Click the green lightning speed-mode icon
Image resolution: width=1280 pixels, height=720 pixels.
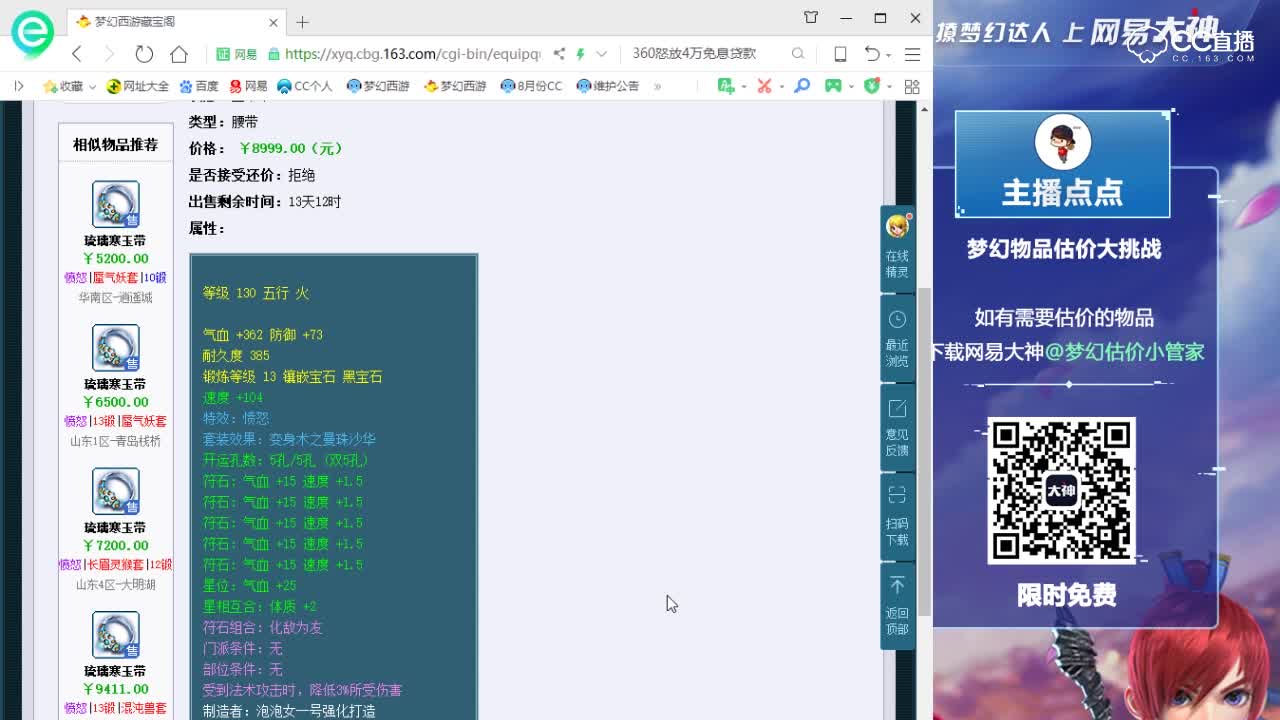tap(580, 54)
